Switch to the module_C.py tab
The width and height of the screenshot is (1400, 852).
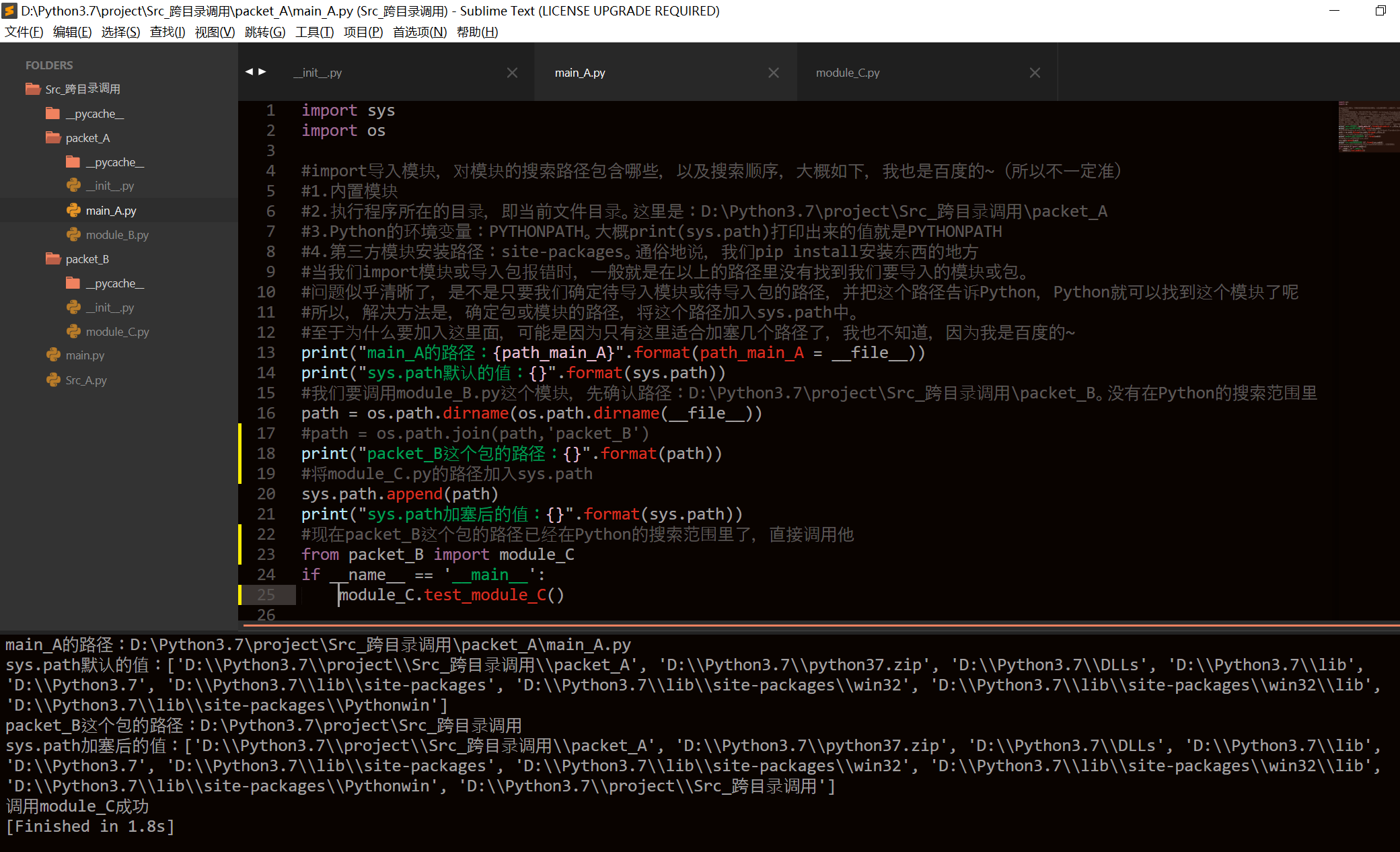[848, 72]
